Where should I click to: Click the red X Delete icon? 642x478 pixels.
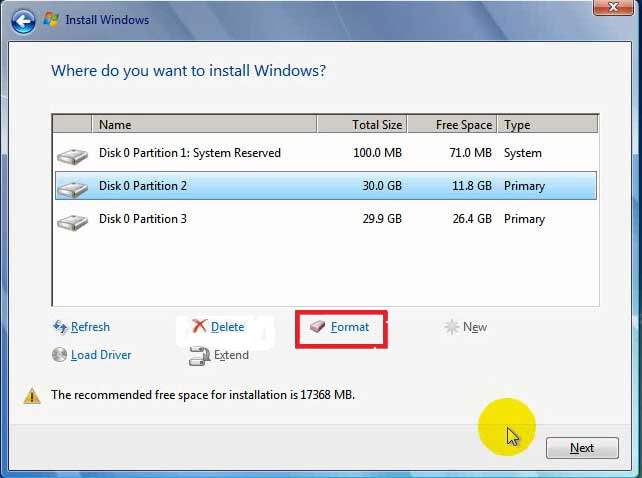[199, 326]
